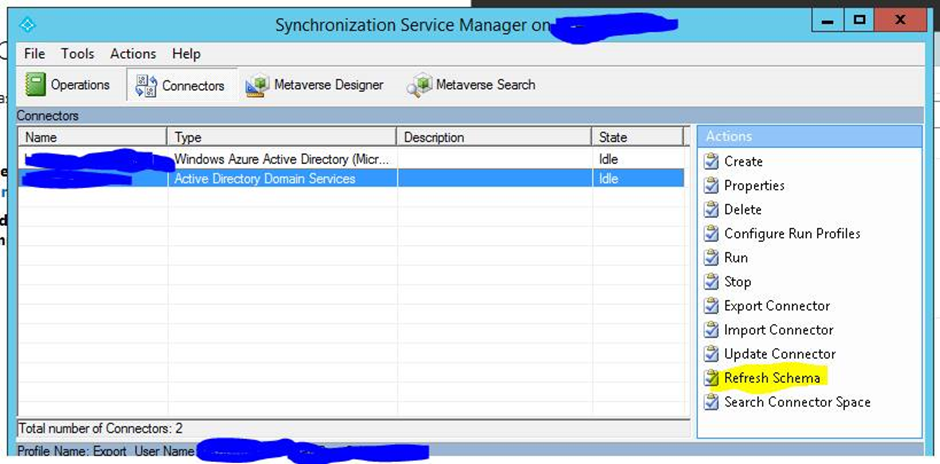Click the Operations notebook icon
The height and width of the screenshot is (464, 940).
[36, 85]
